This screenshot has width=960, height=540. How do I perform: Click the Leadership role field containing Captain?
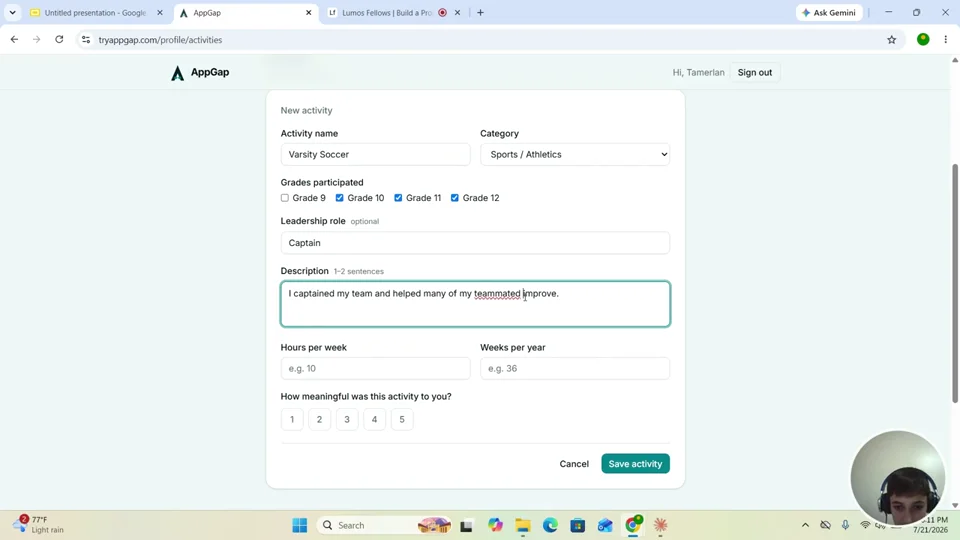pyautogui.click(x=475, y=242)
